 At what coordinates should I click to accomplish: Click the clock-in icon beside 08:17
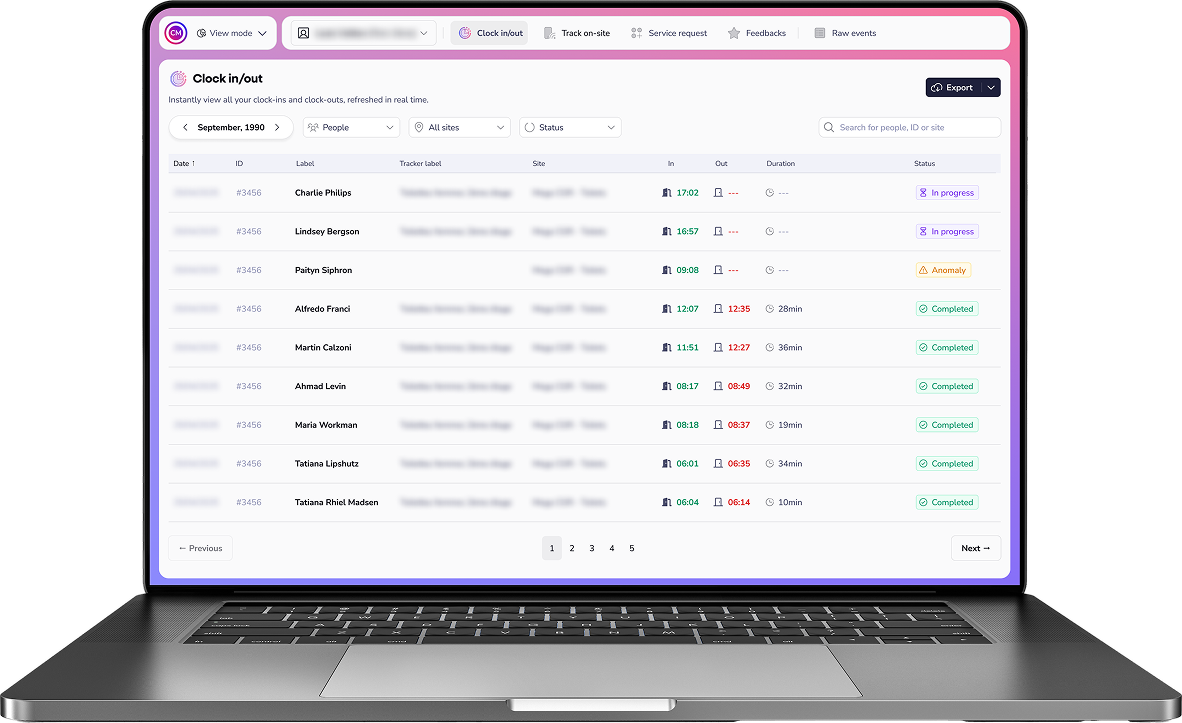[666, 386]
